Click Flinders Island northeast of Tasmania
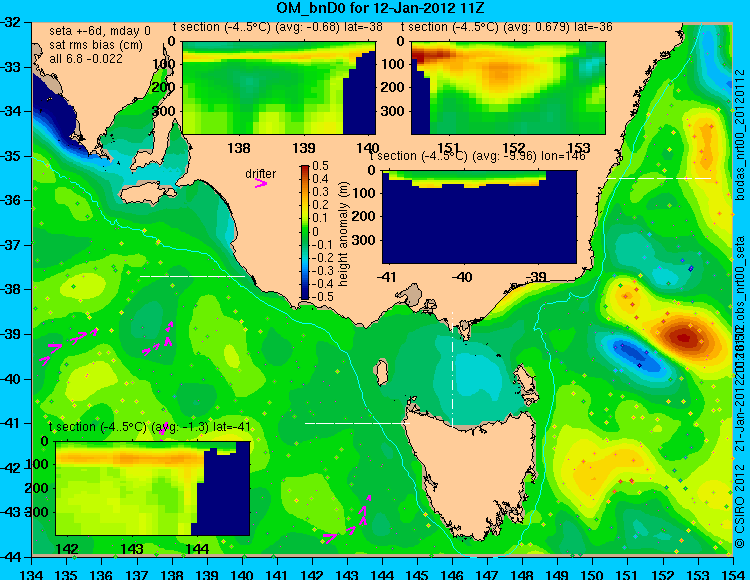 (524, 380)
